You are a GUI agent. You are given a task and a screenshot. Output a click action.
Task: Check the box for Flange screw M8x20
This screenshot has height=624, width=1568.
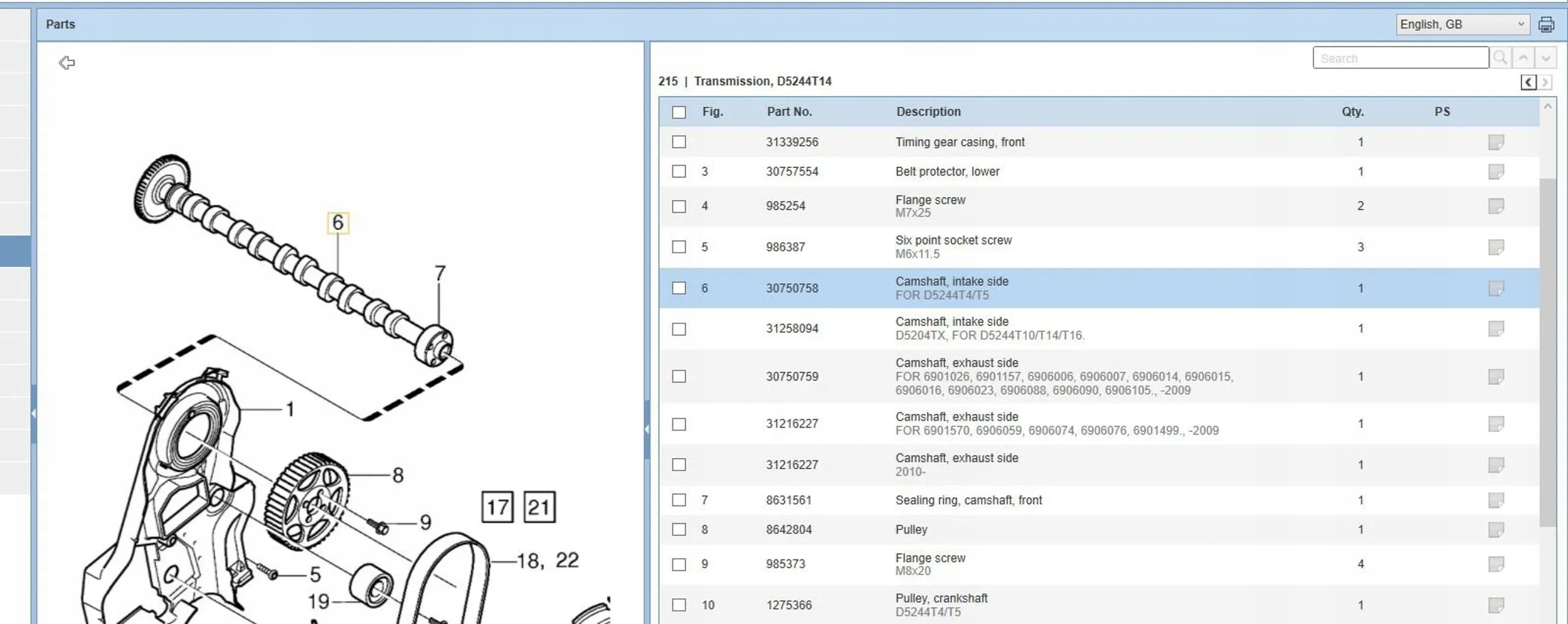679,564
